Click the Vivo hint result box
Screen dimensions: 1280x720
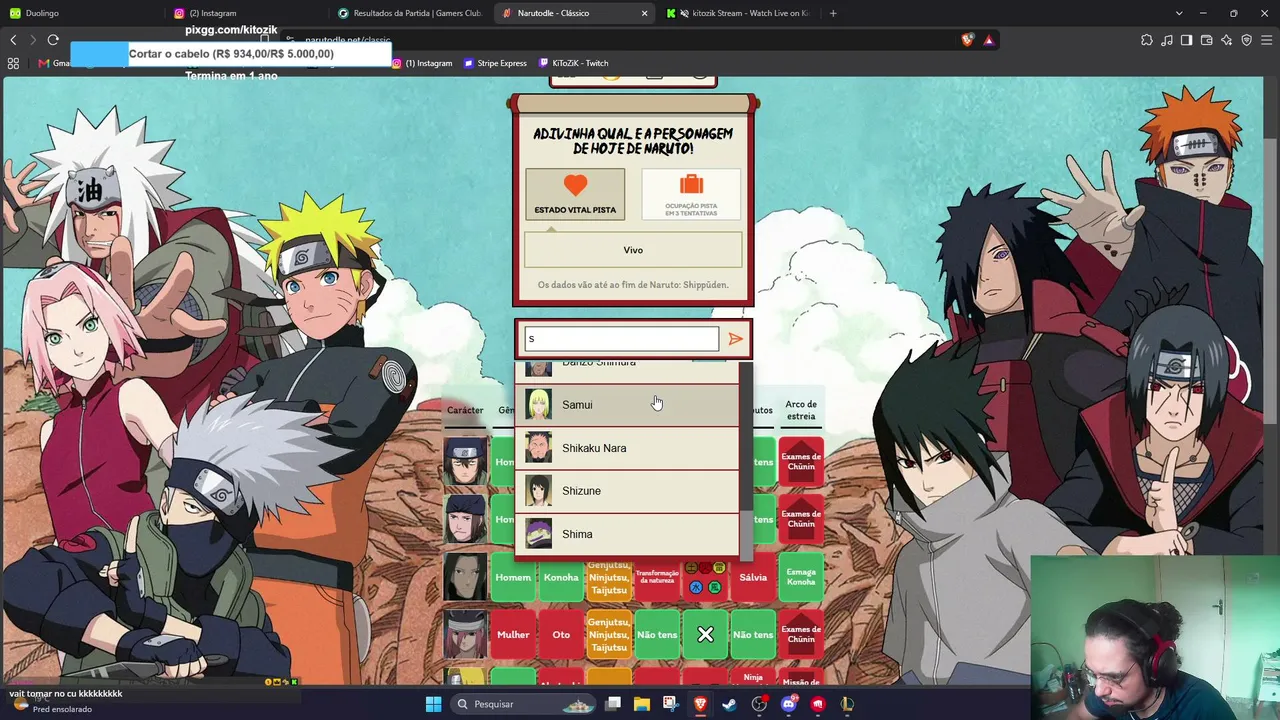(633, 250)
